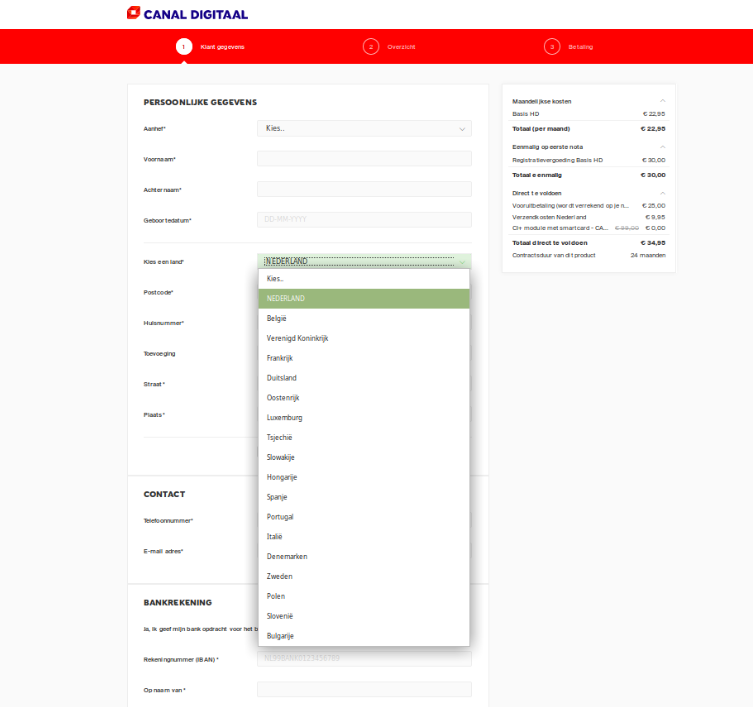Click the Voornaam input field
This screenshot has height=707, width=753.
coord(364,159)
